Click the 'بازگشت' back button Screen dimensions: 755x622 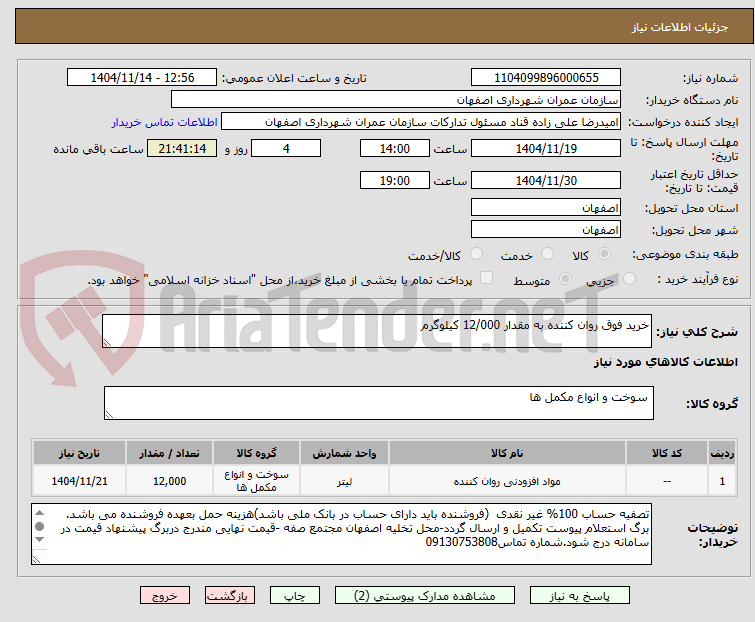(x=230, y=596)
